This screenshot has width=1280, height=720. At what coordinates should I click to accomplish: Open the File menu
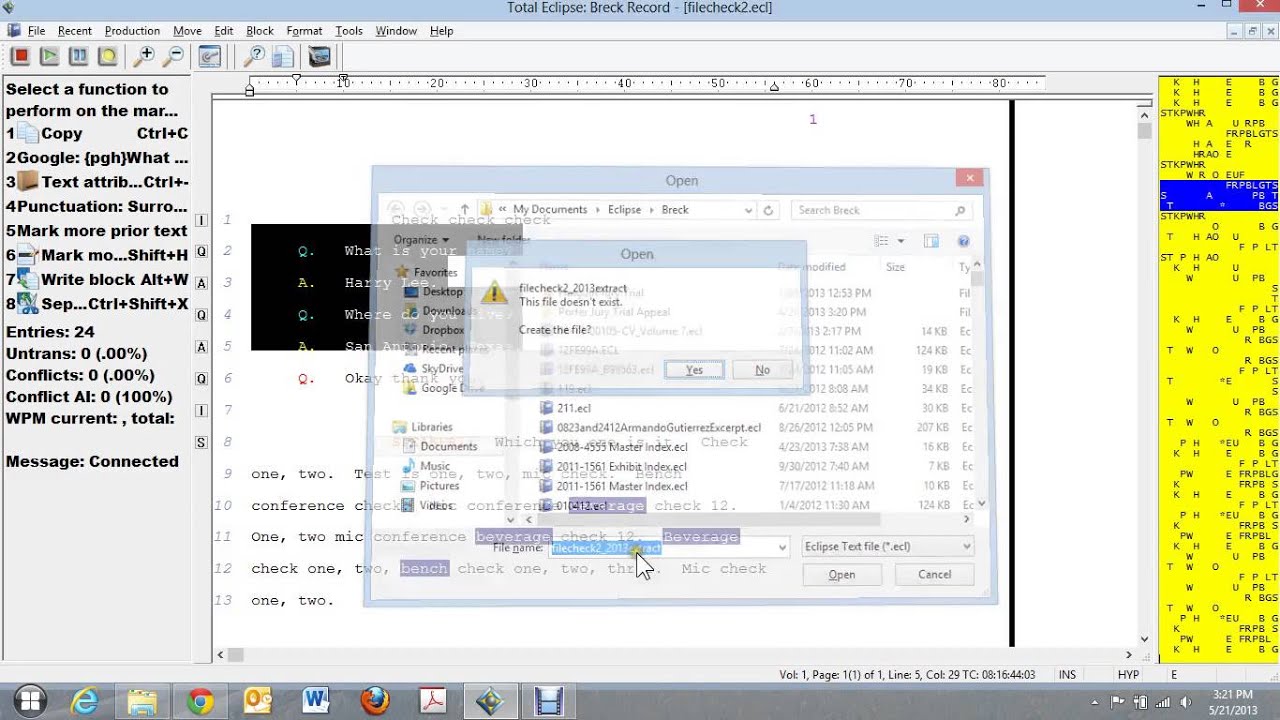[x=36, y=31]
